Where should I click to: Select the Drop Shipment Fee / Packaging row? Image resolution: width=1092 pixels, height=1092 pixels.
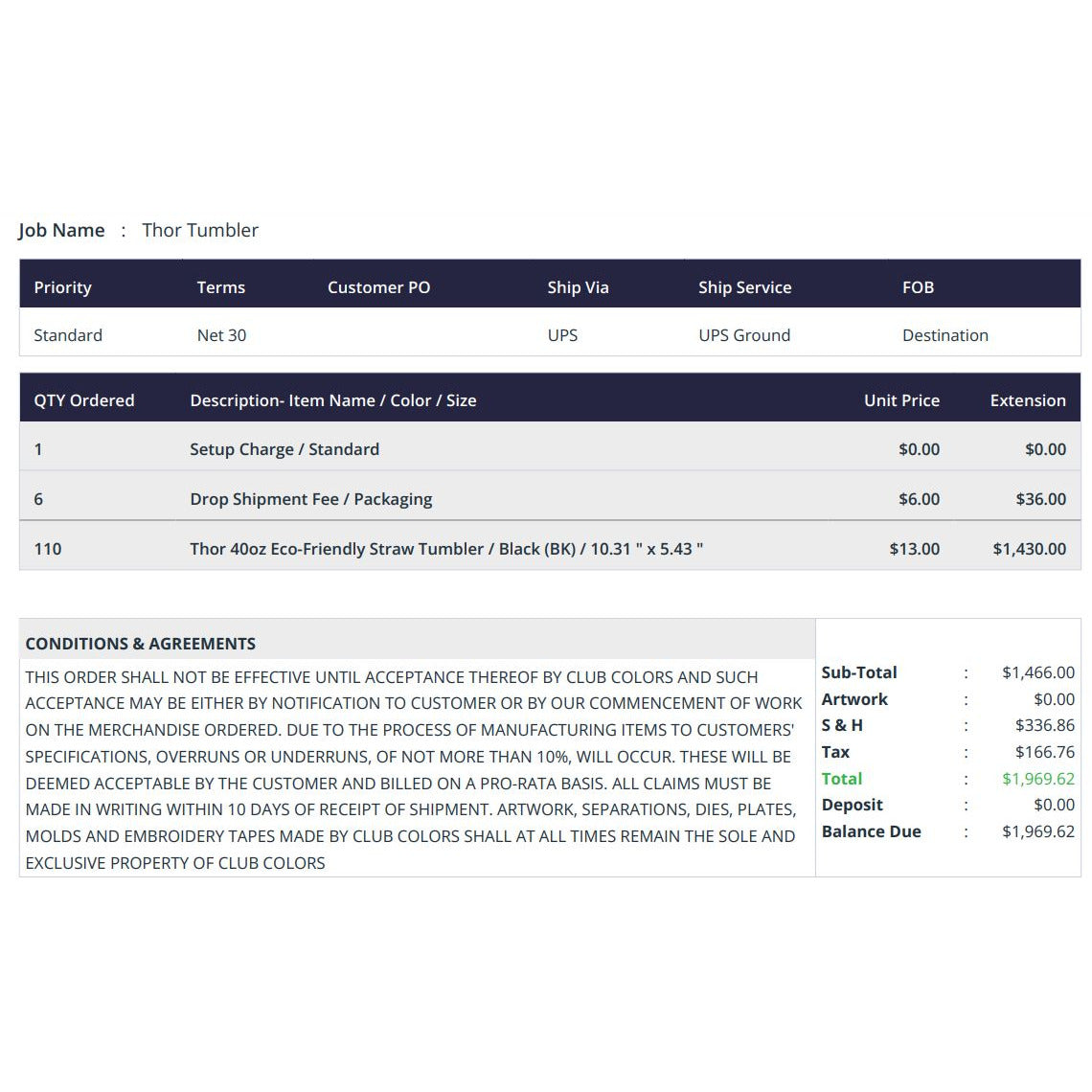click(550, 499)
